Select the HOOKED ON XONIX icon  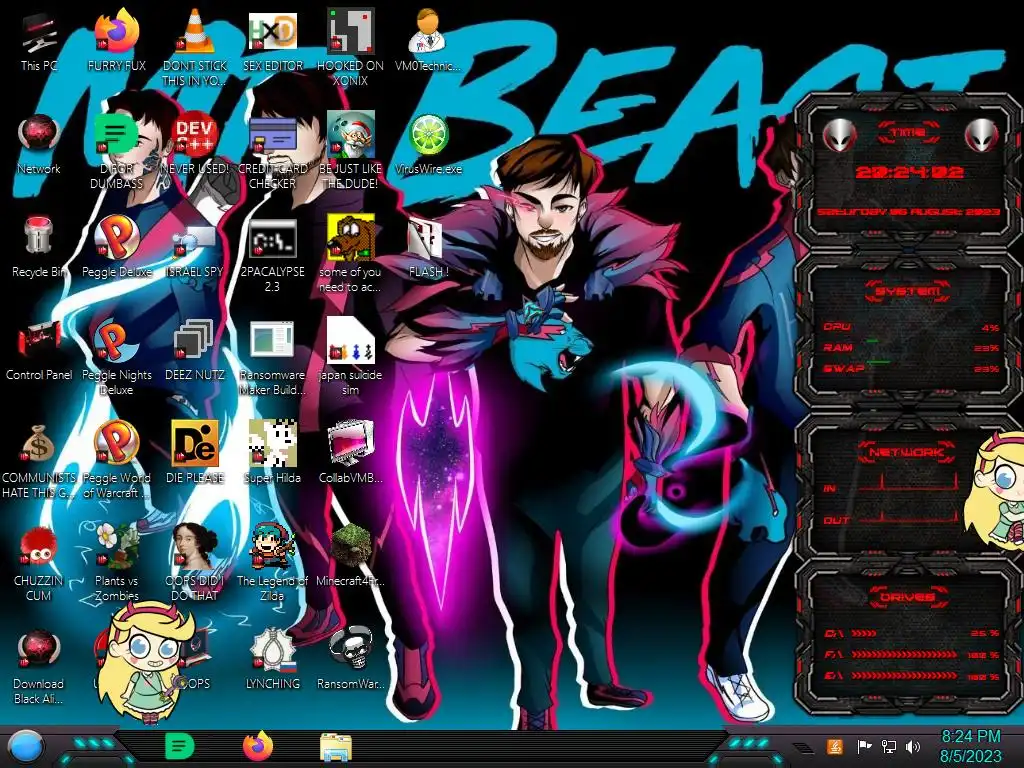(x=351, y=47)
